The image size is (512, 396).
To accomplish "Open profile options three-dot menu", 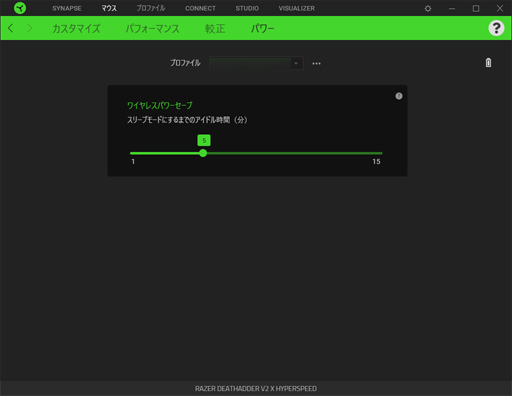I will pyautogui.click(x=316, y=63).
